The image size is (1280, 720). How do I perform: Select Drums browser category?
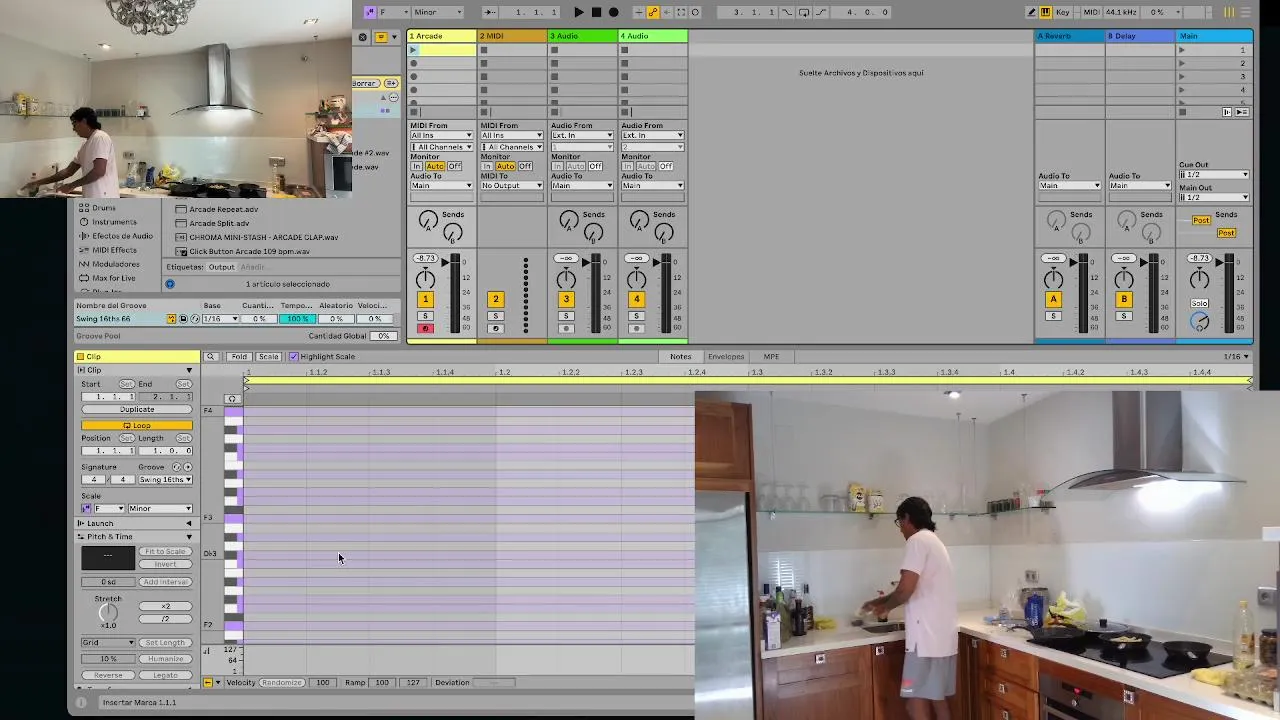[x=104, y=208]
